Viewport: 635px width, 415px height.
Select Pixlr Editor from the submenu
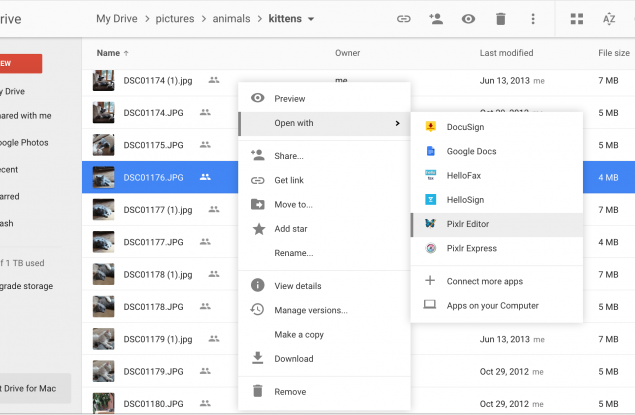[468, 224]
